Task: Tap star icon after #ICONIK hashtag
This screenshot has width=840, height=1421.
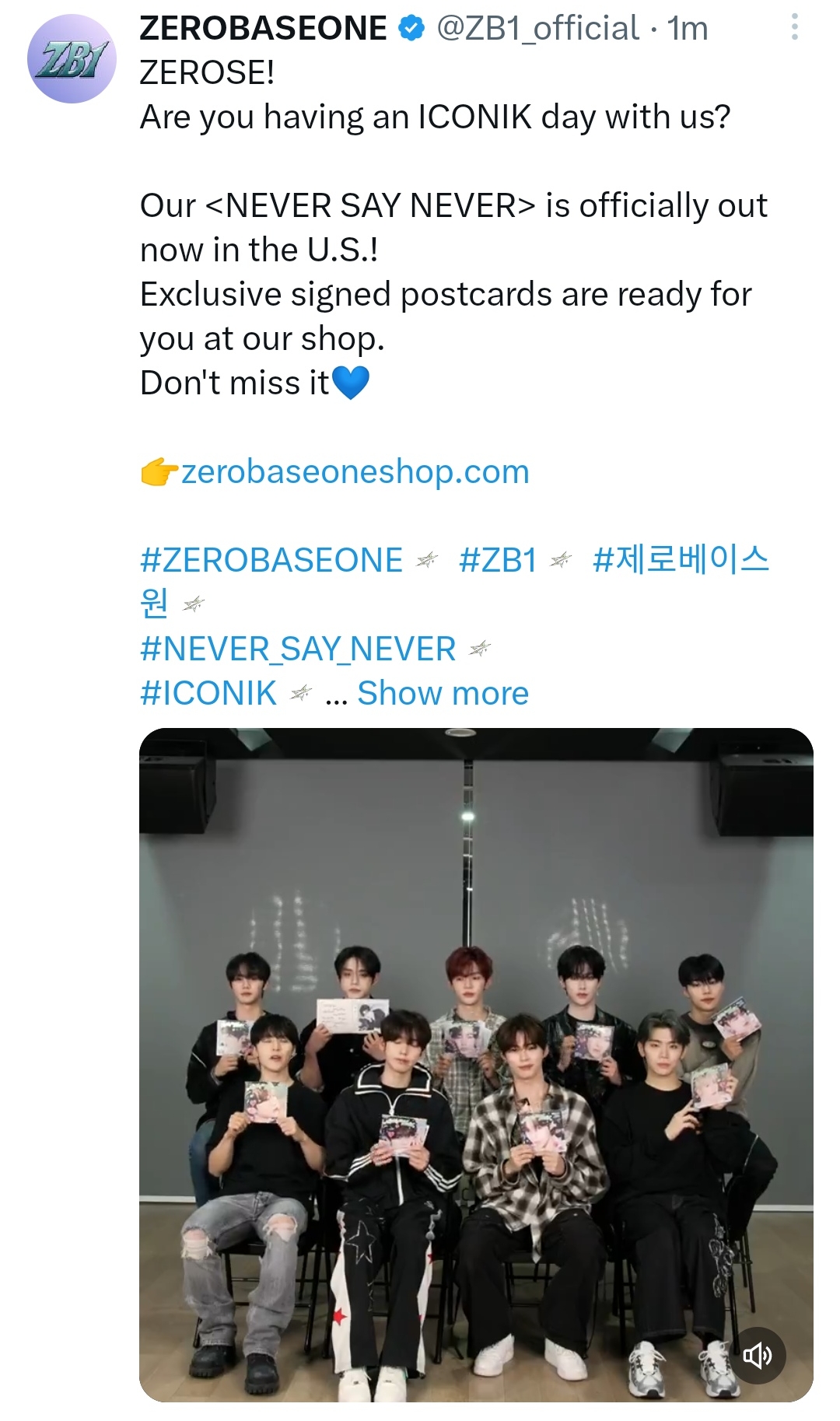Action: coord(301,693)
